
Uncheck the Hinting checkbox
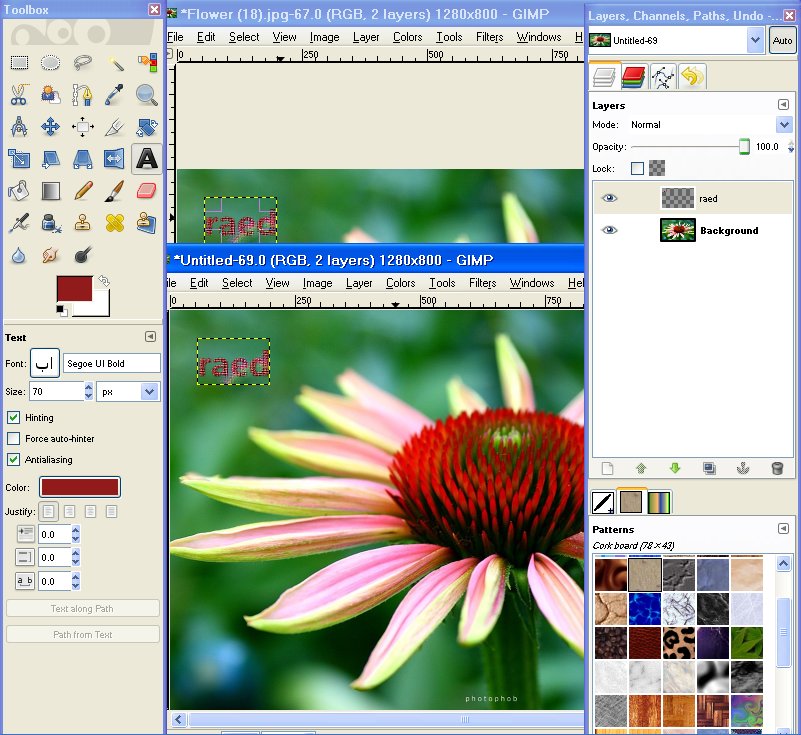(14, 417)
